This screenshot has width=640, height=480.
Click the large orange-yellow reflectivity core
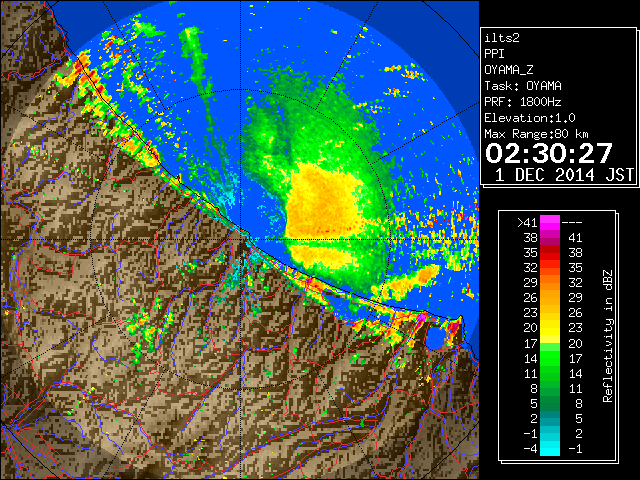[x=322, y=200]
